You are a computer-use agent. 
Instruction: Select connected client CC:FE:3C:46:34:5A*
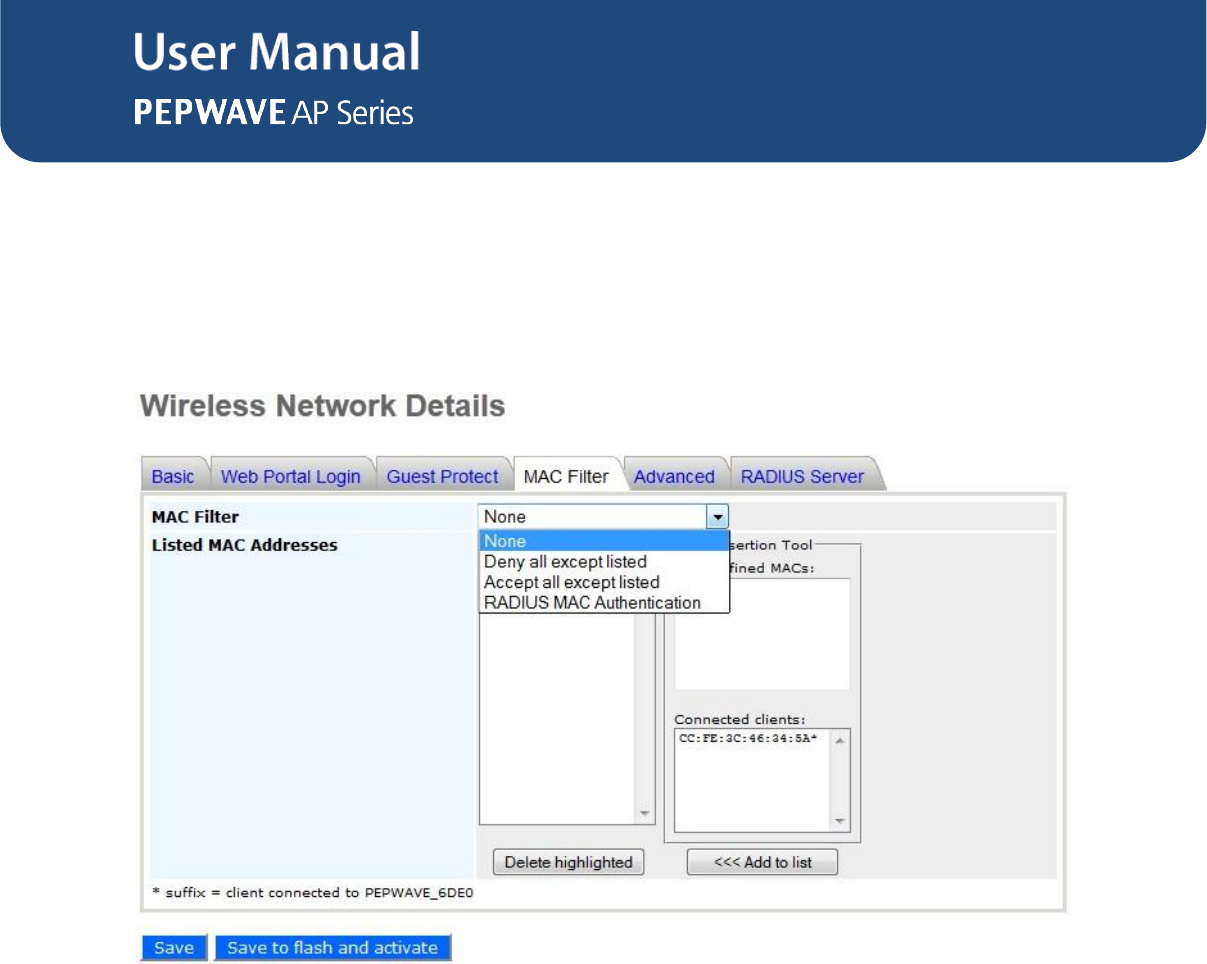747,739
